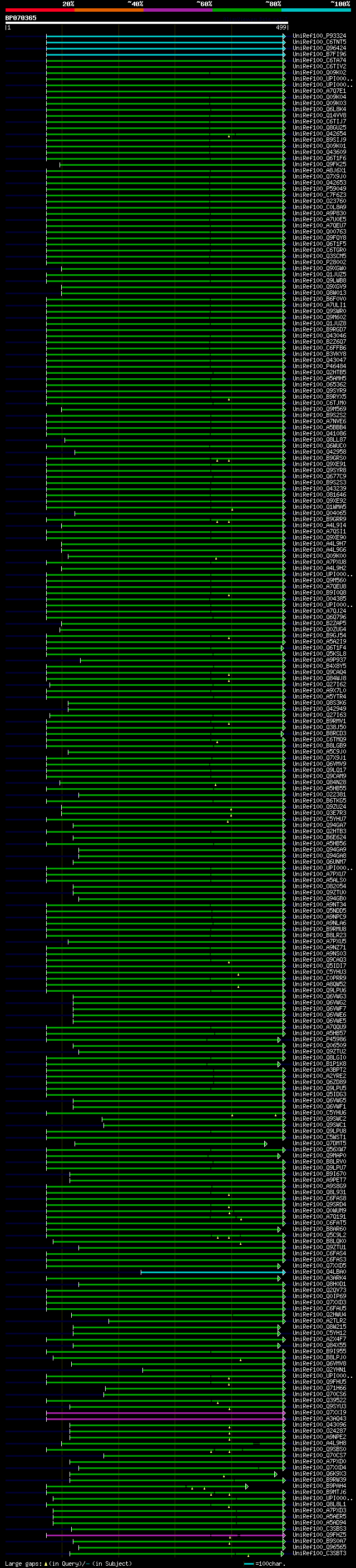The height and width of the screenshot is (1568, 356).
Task: Click the cyan ~100% identity legend segment
Action: pyautogui.click(x=317, y=11)
